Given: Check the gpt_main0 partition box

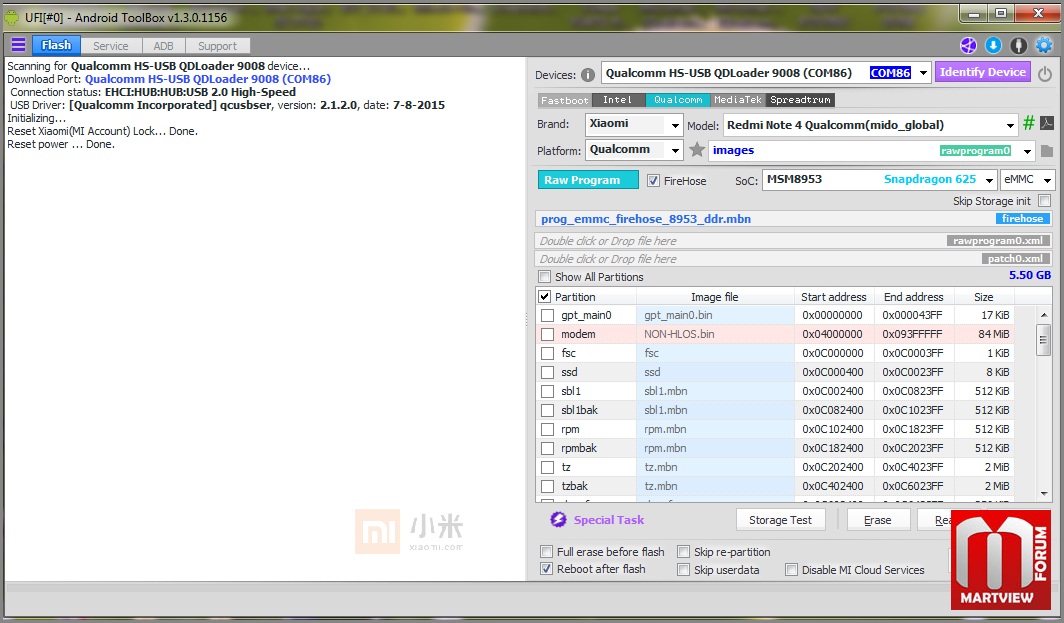Looking at the screenshot, I should pos(548,315).
